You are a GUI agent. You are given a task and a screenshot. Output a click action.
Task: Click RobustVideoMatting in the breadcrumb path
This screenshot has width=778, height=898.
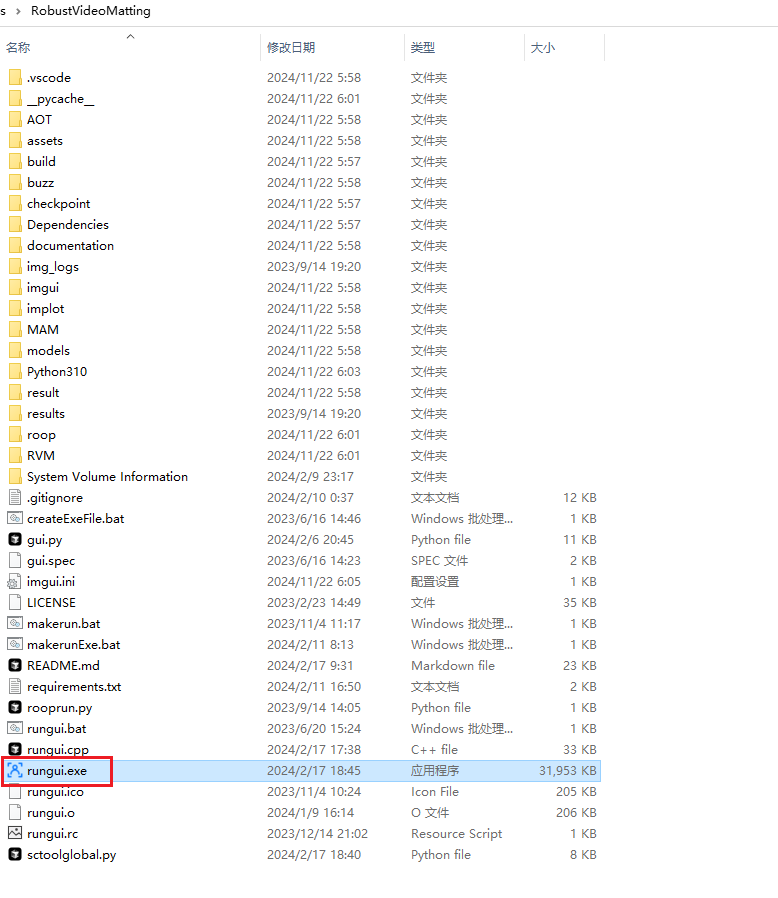point(92,11)
